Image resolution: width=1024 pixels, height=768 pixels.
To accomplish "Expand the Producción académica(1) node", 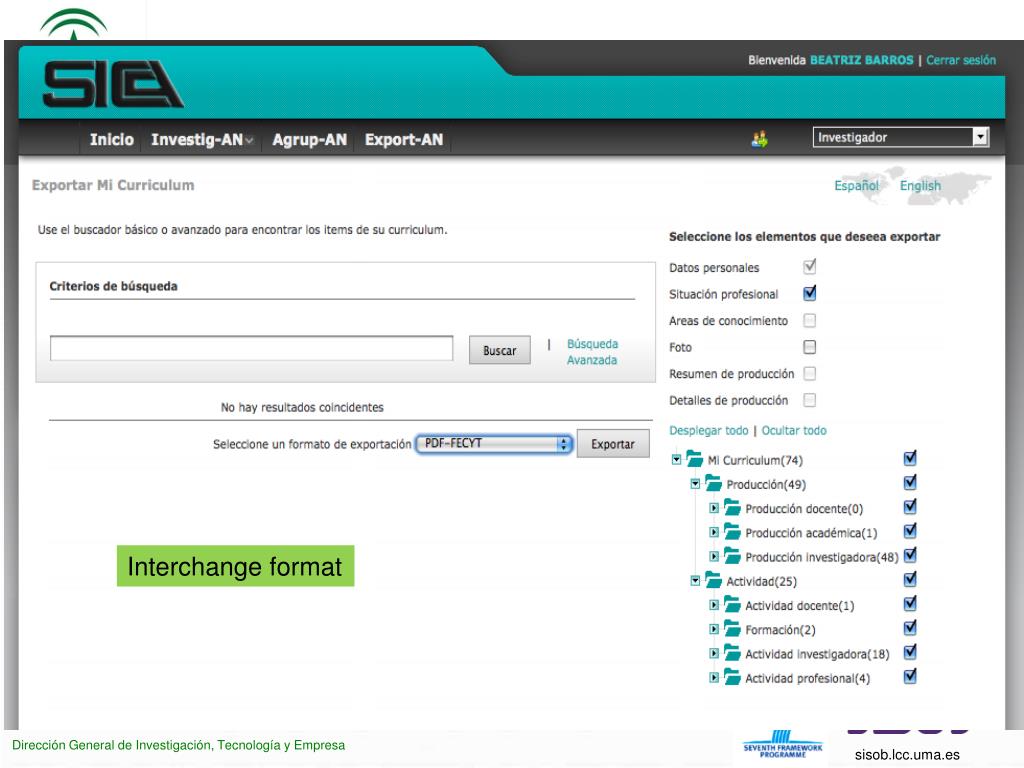I will [714, 532].
